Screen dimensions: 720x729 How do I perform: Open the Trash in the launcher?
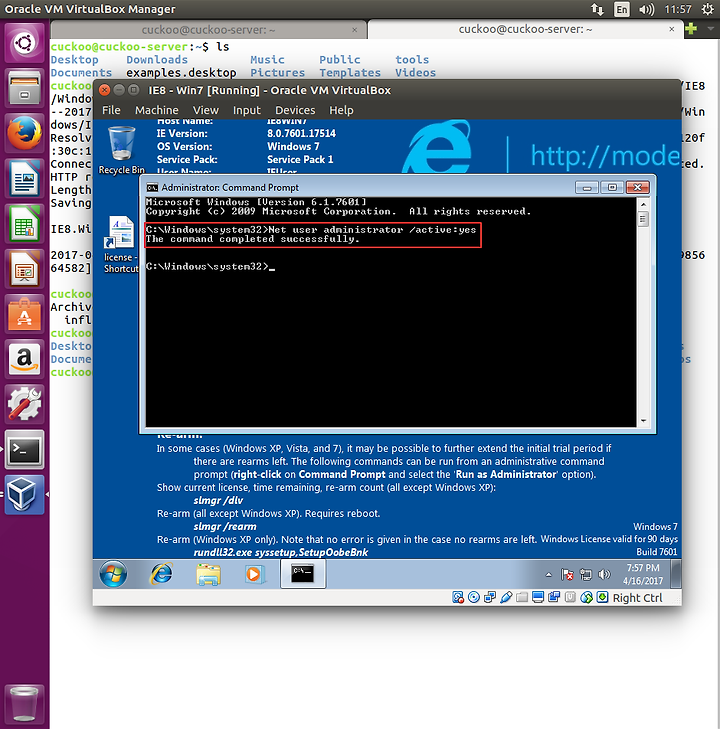click(x=24, y=703)
